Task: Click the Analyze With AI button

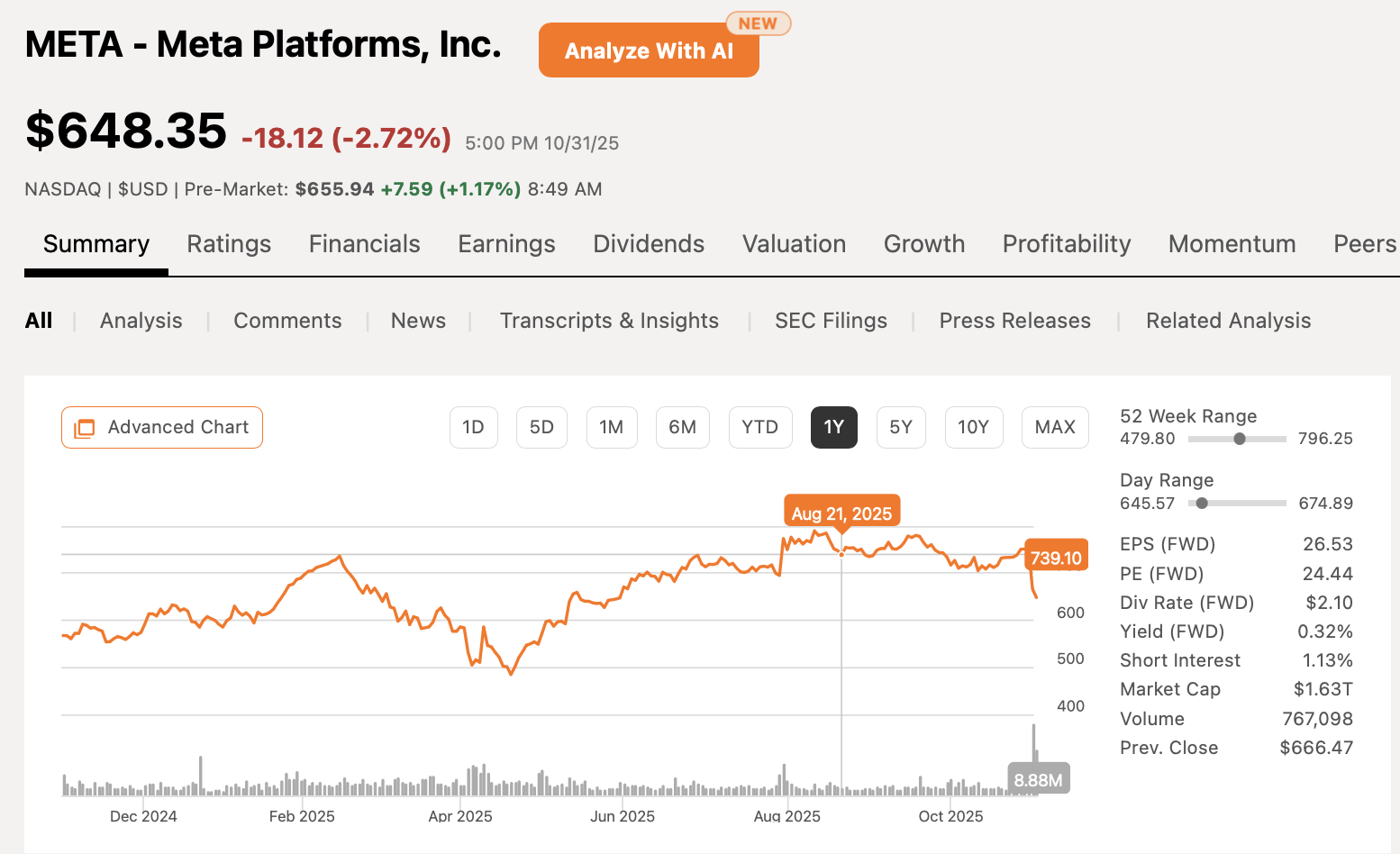Action: (x=649, y=50)
